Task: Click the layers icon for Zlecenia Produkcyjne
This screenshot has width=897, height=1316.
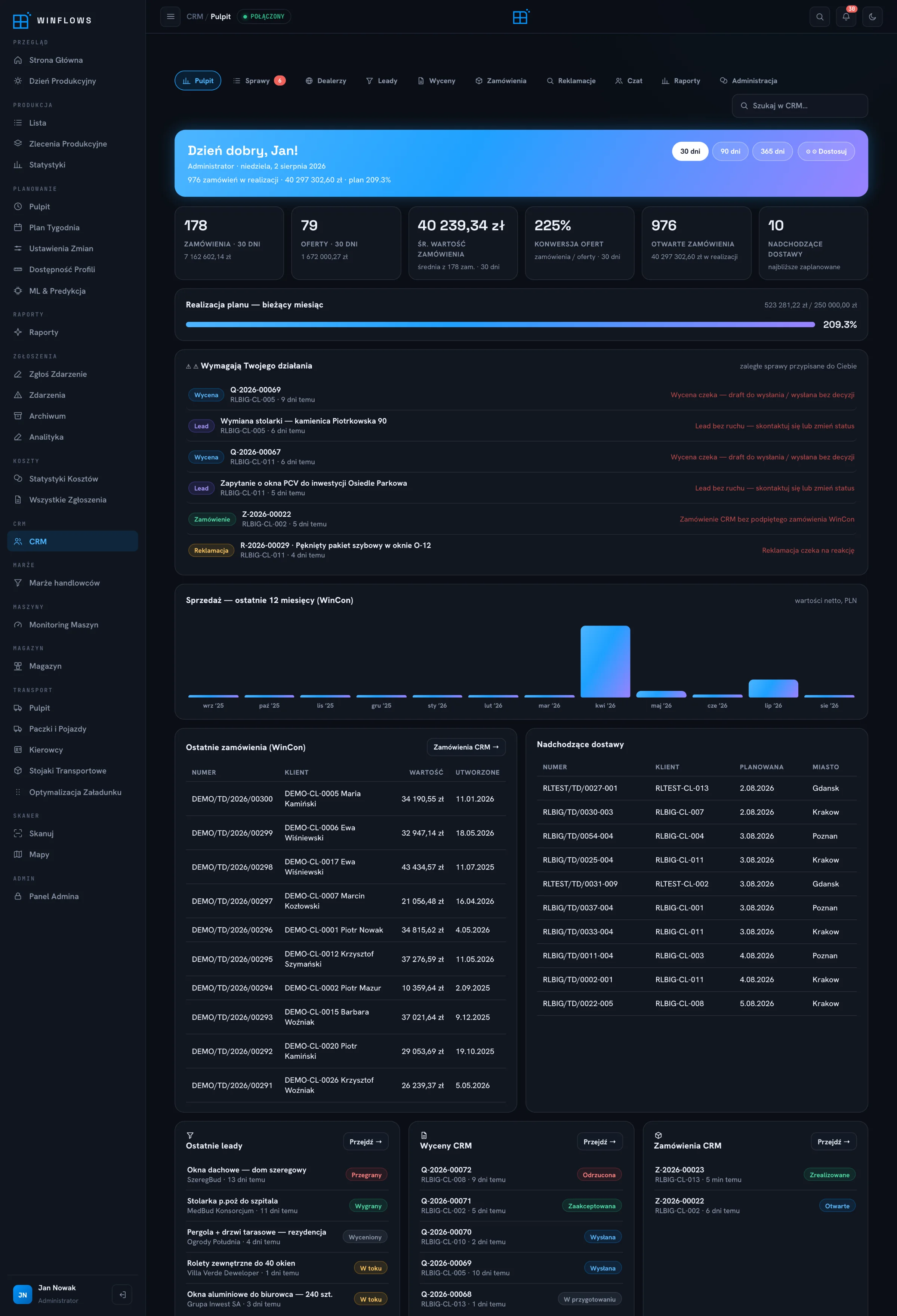Action: (18, 144)
